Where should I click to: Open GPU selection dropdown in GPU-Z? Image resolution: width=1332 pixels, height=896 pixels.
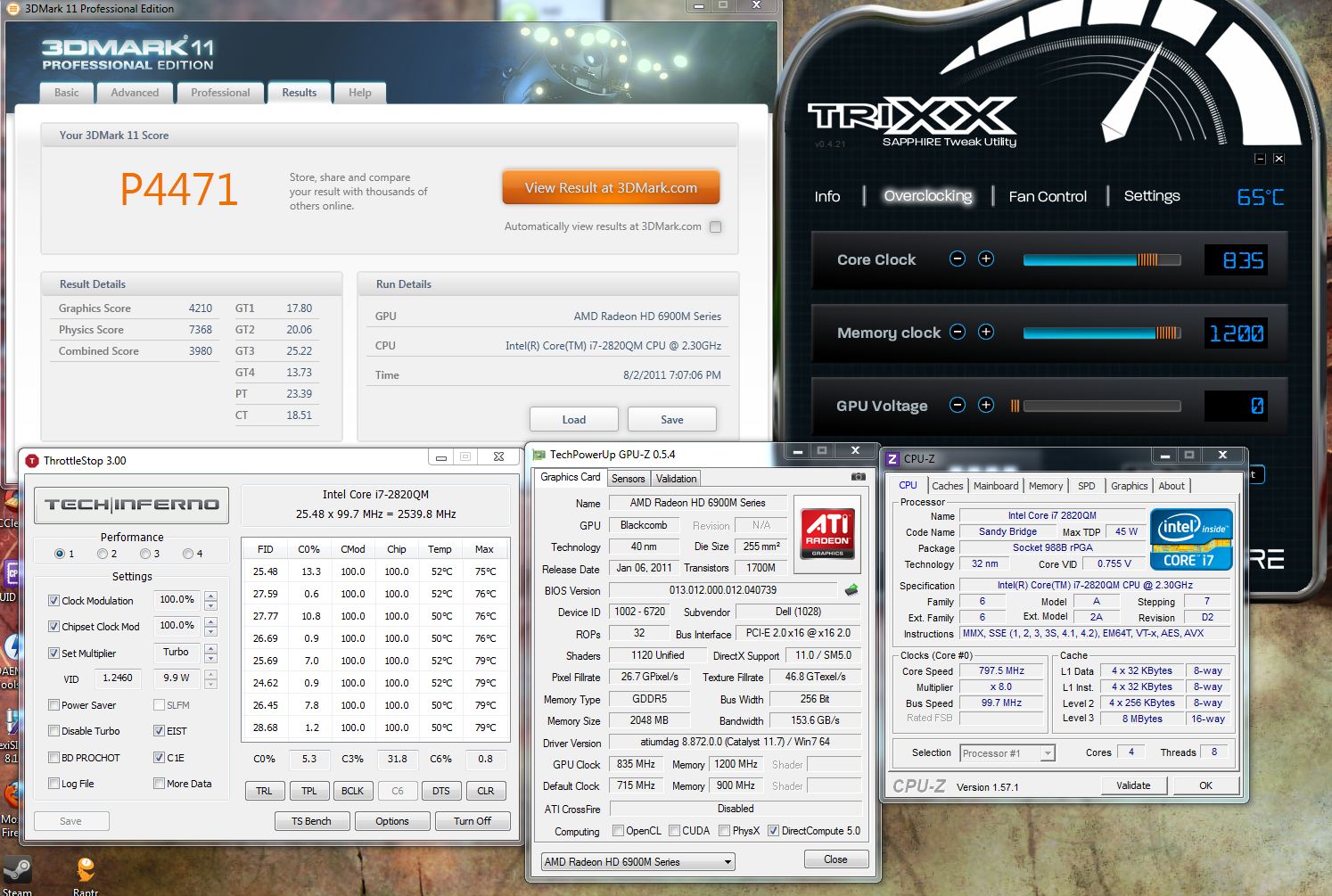(x=638, y=861)
